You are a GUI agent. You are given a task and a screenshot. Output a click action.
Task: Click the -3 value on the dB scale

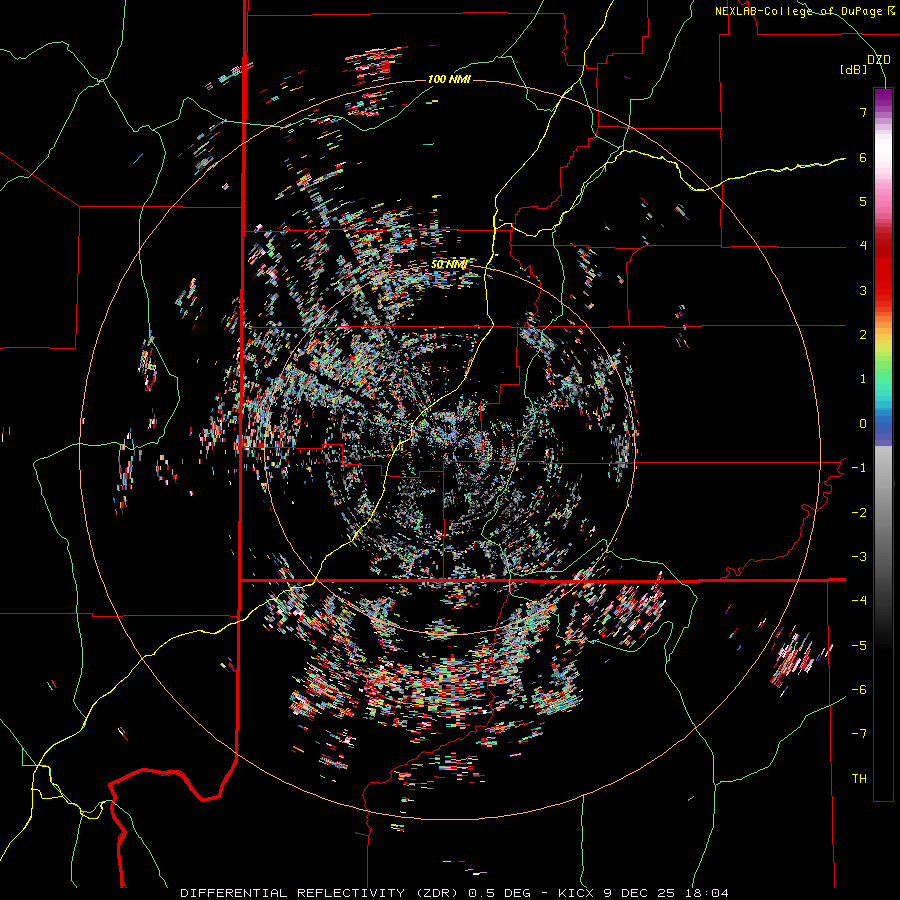[x=859, y=557]
